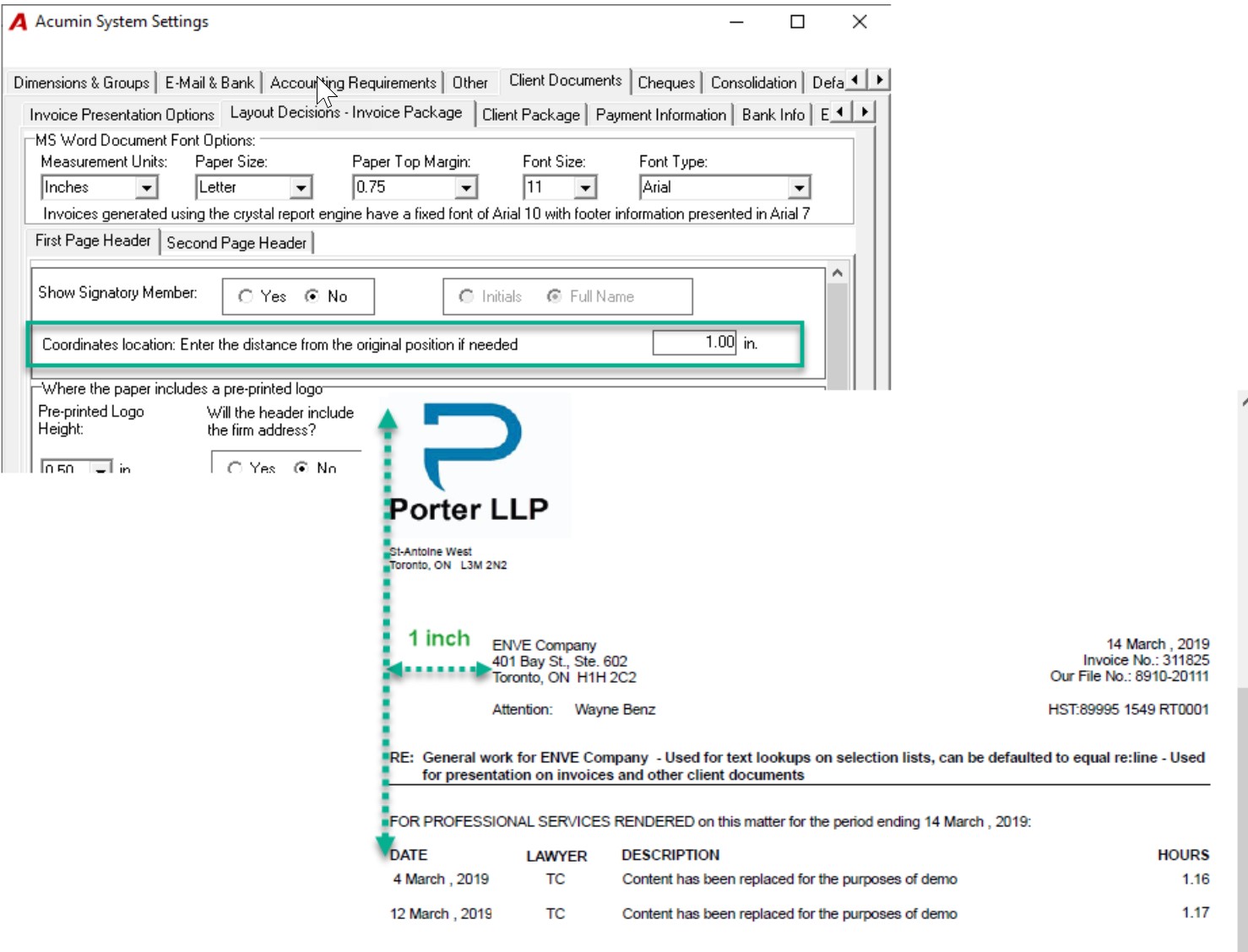Click the Acumin app logo icon
This screenshot has width=1248, height=952.
coord(18,22)
